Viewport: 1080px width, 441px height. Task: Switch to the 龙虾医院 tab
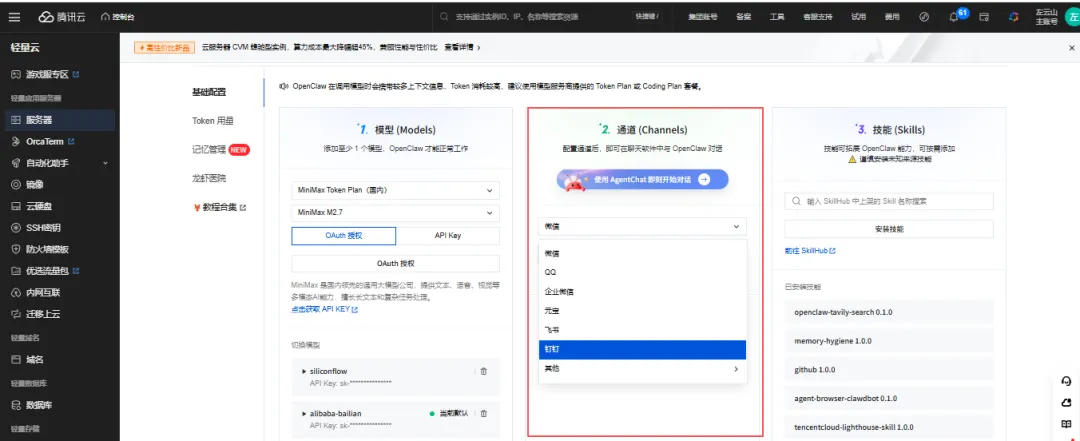click(209, 178)
